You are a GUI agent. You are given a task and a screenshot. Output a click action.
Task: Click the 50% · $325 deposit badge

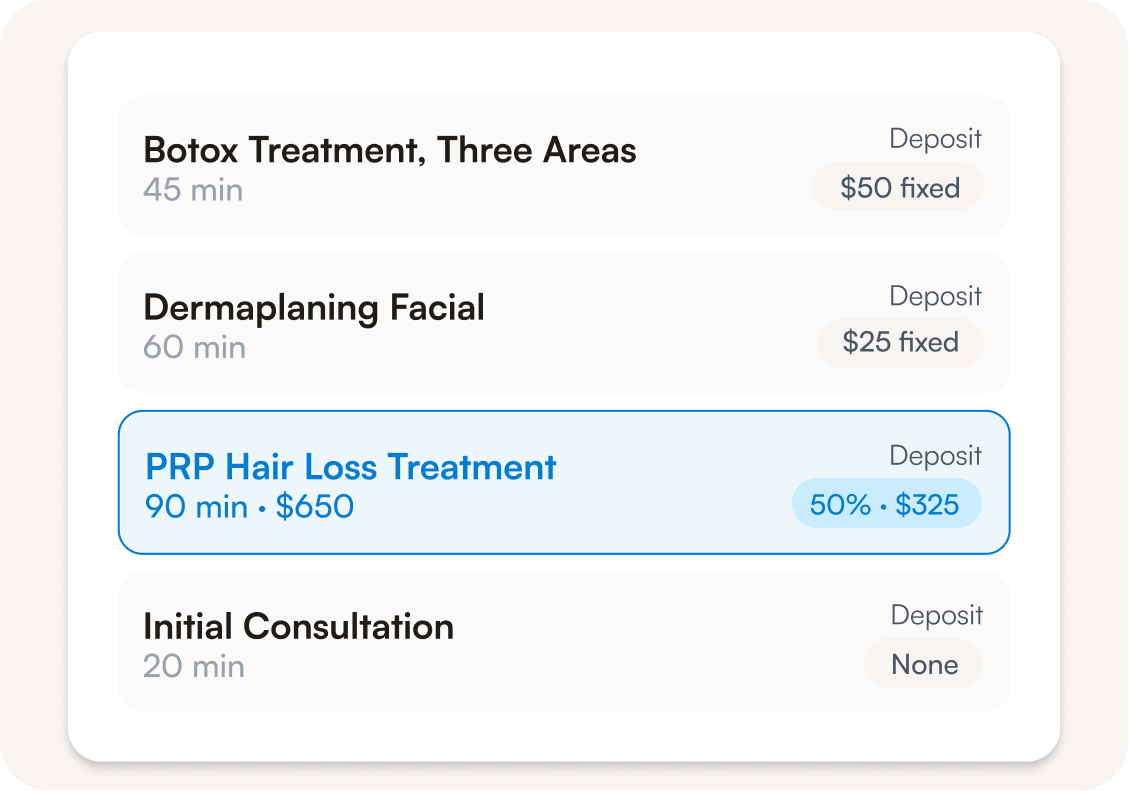886,504
